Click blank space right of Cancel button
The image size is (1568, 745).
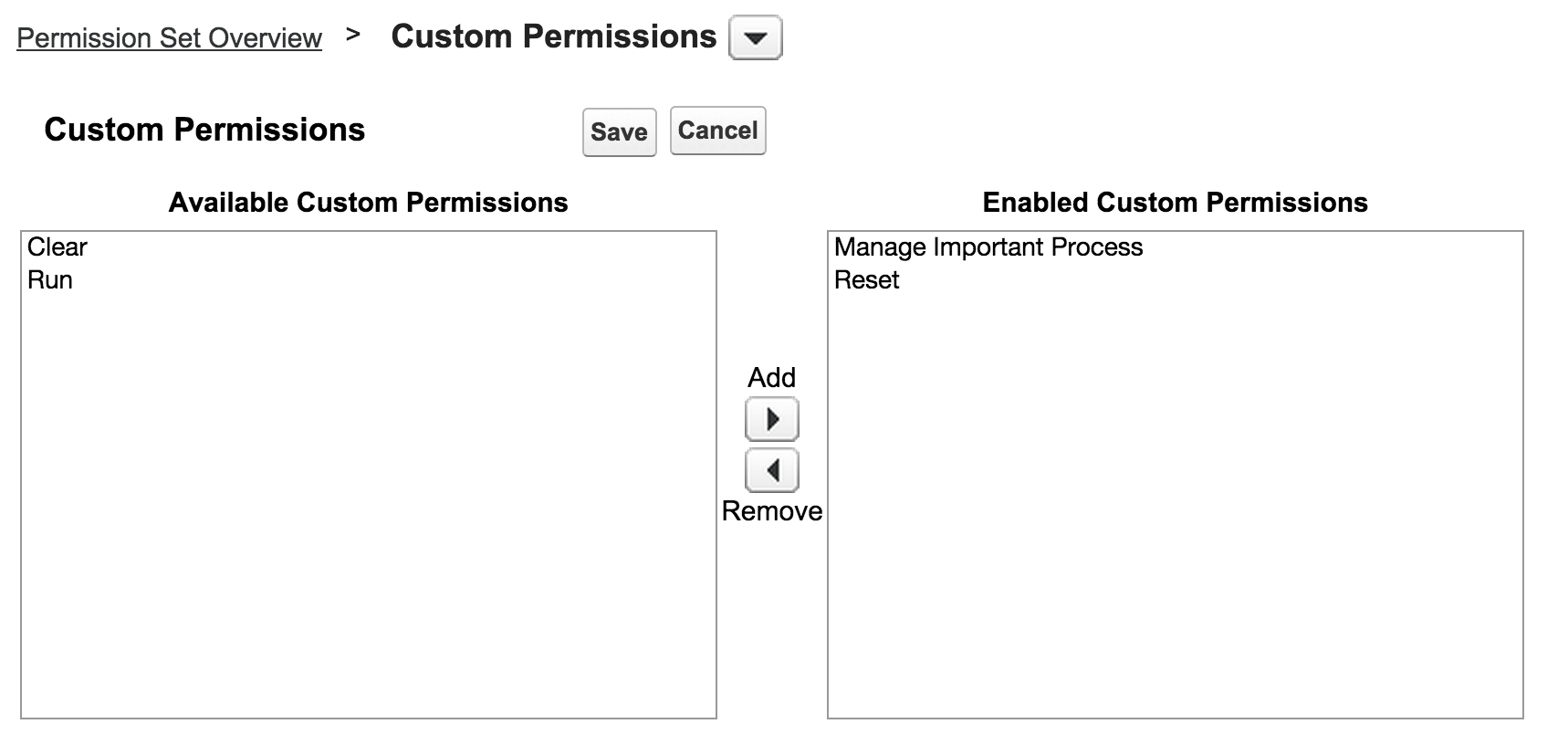(1004, 131)
